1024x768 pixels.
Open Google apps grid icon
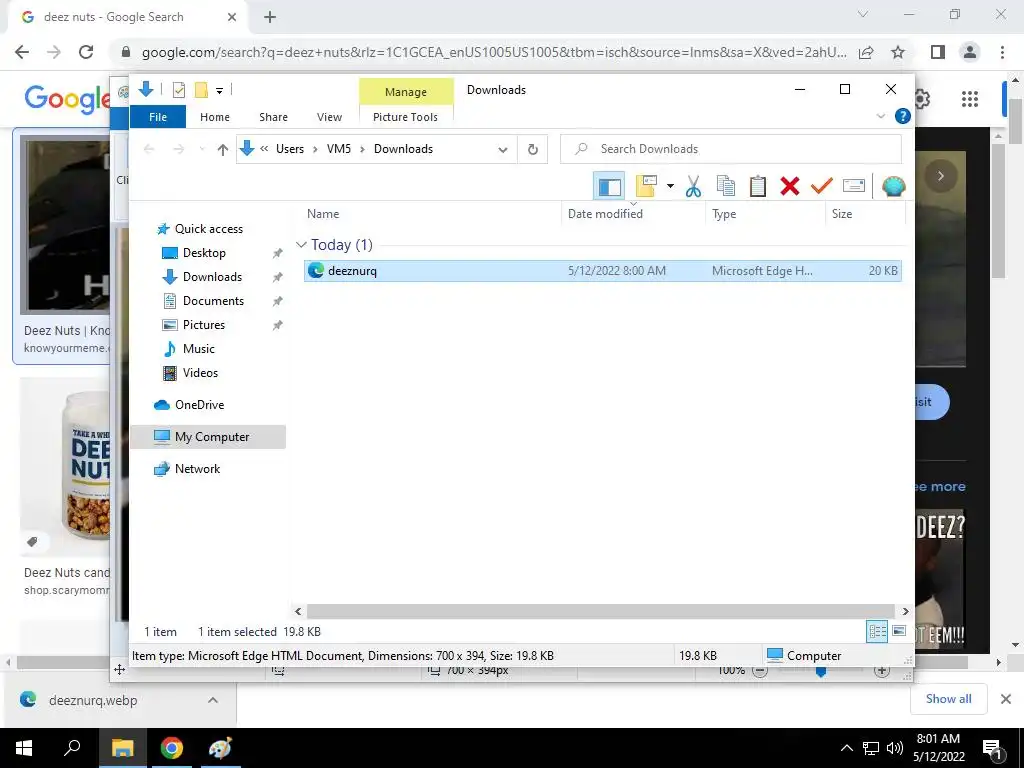point(970,99)
